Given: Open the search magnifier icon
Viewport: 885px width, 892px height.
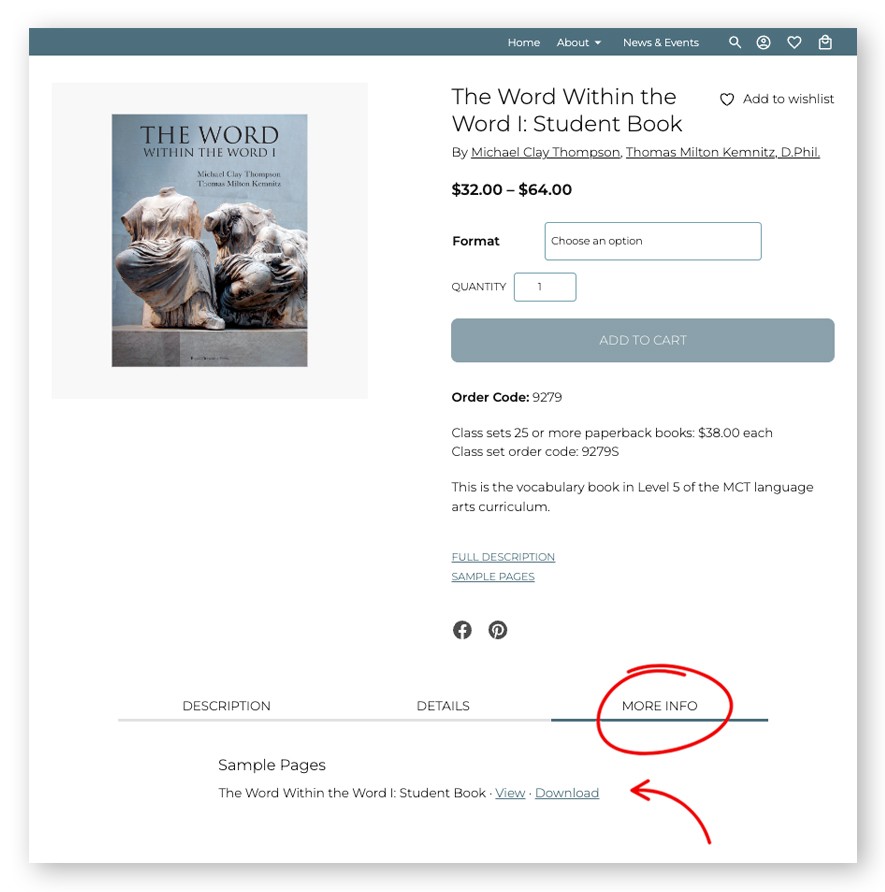Looking at the screenshot, I should click(x=735, y=43).
